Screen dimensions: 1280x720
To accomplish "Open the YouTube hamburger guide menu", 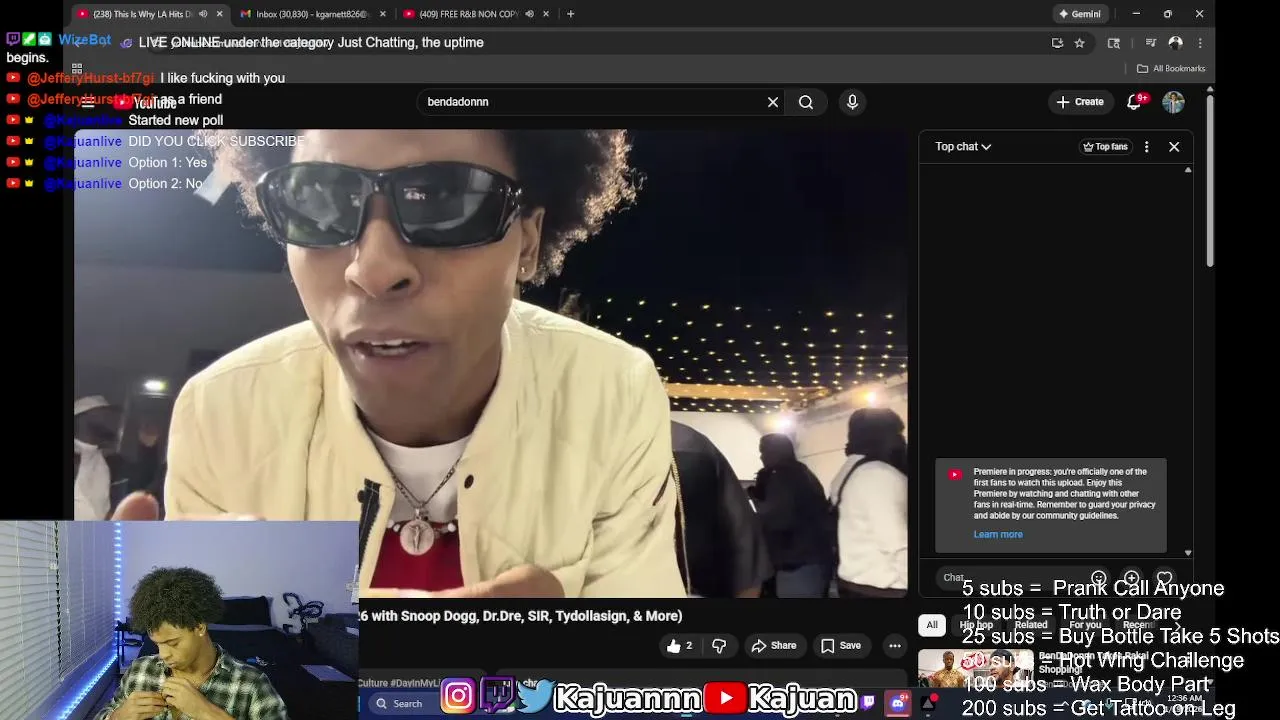I will click(x=88, y=102).
